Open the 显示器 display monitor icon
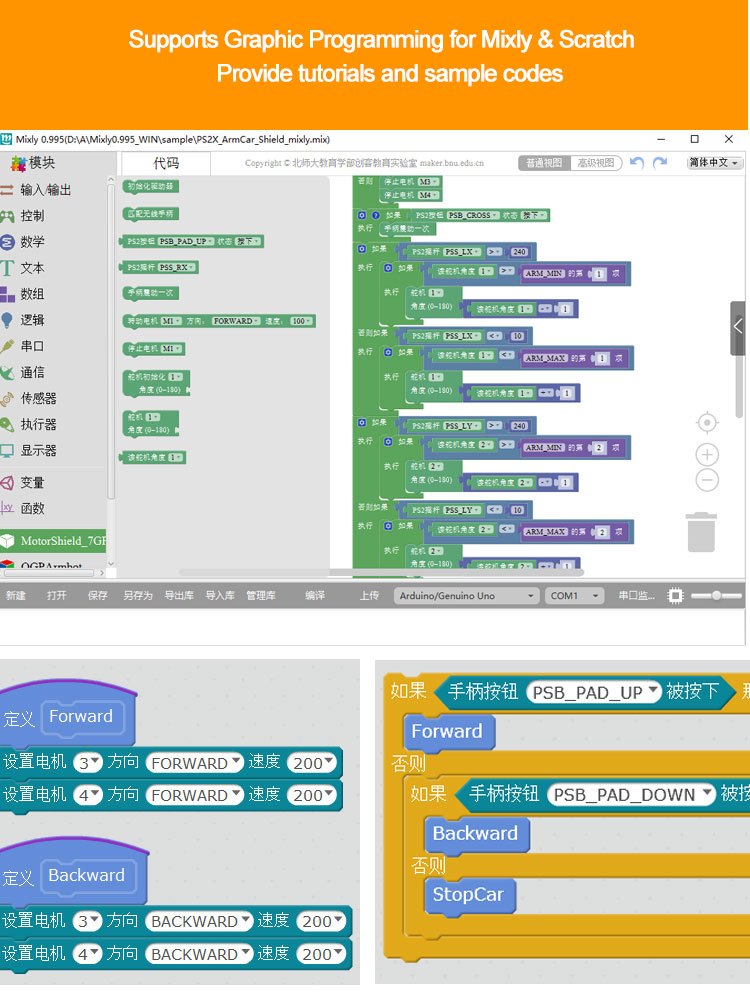Screen dimensions: 750x998 pyautogui.click(x=7, y=451)
